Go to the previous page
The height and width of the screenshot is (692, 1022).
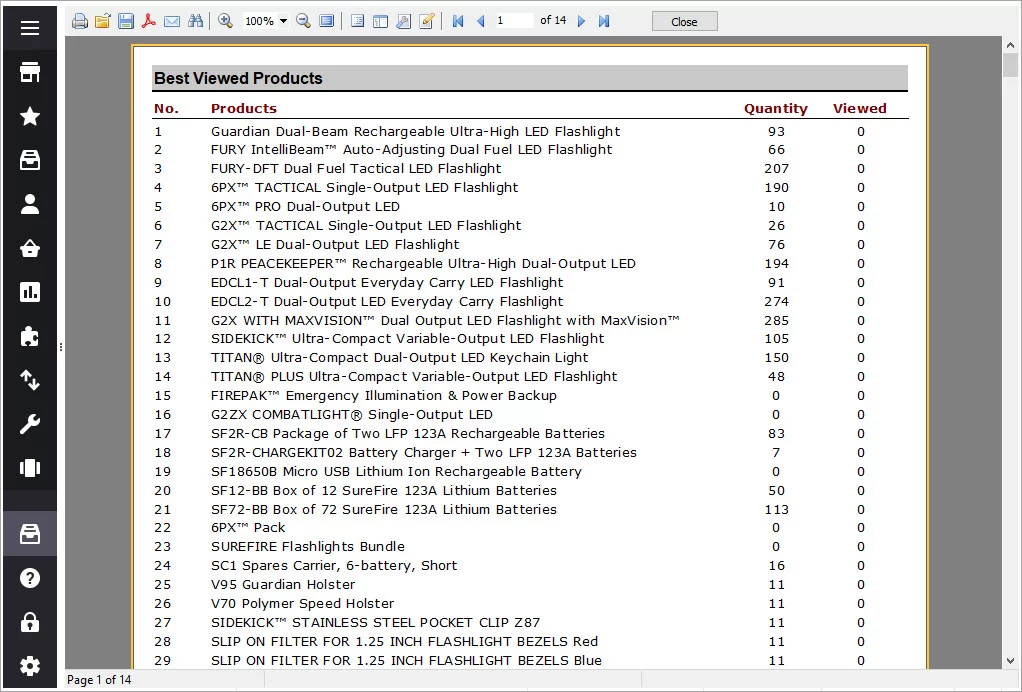click(x=481, y=22)
